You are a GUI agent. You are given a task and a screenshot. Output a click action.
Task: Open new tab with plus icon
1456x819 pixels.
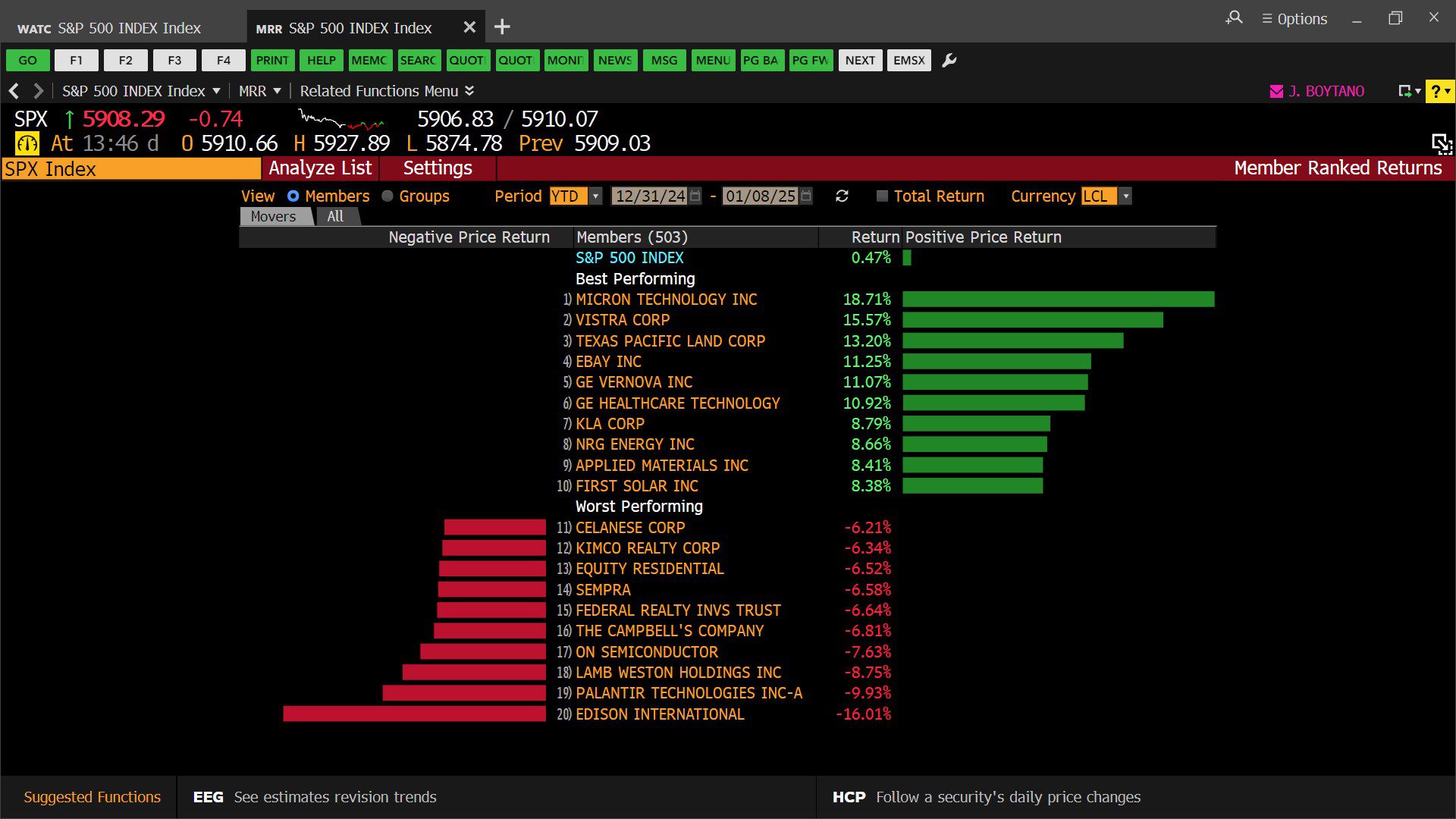pos(502,27)
